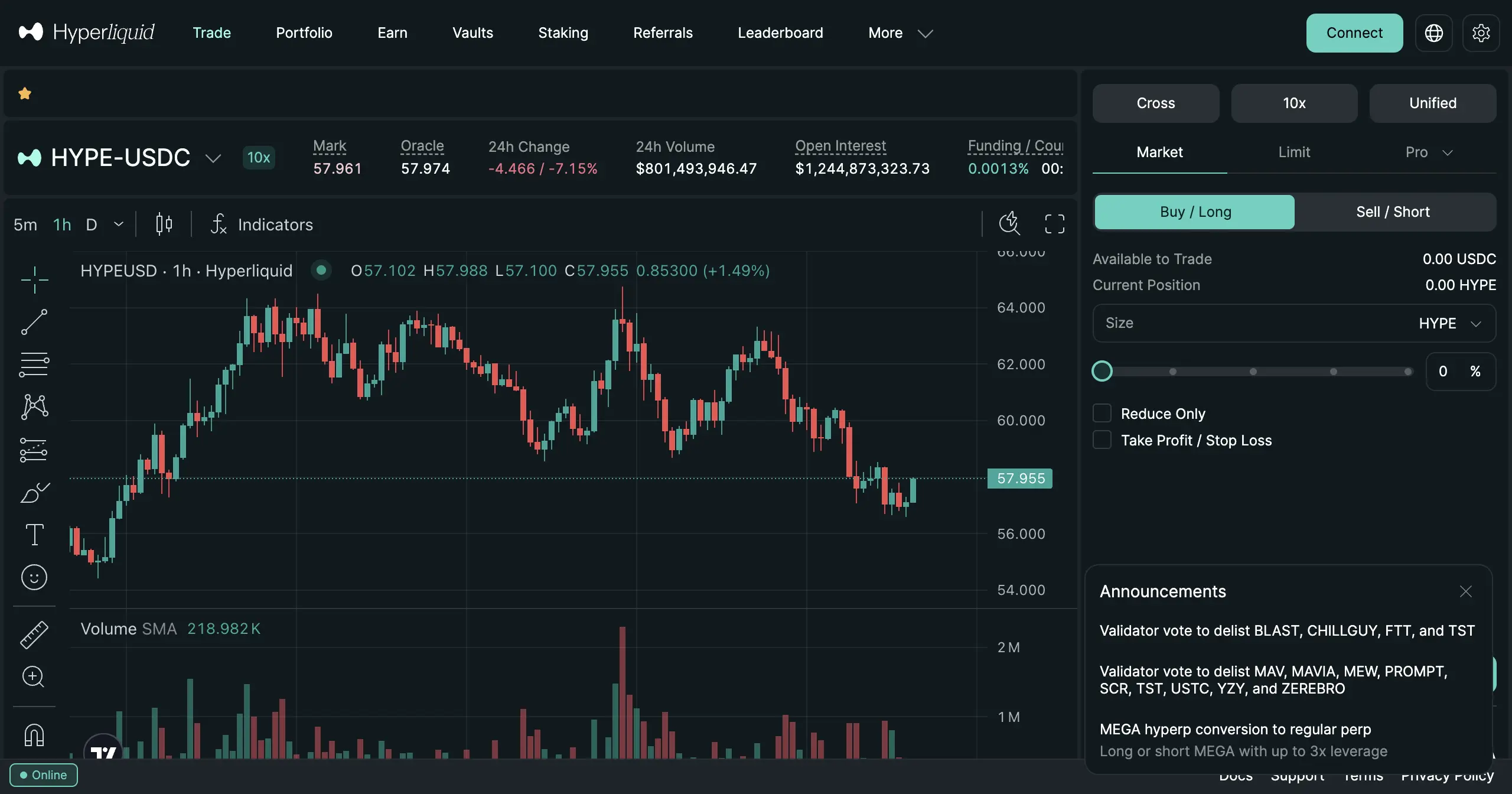This screenshot has width=1512, height=794.
Task: Activate the magnet snap mode icon
Action: [34, 735]
